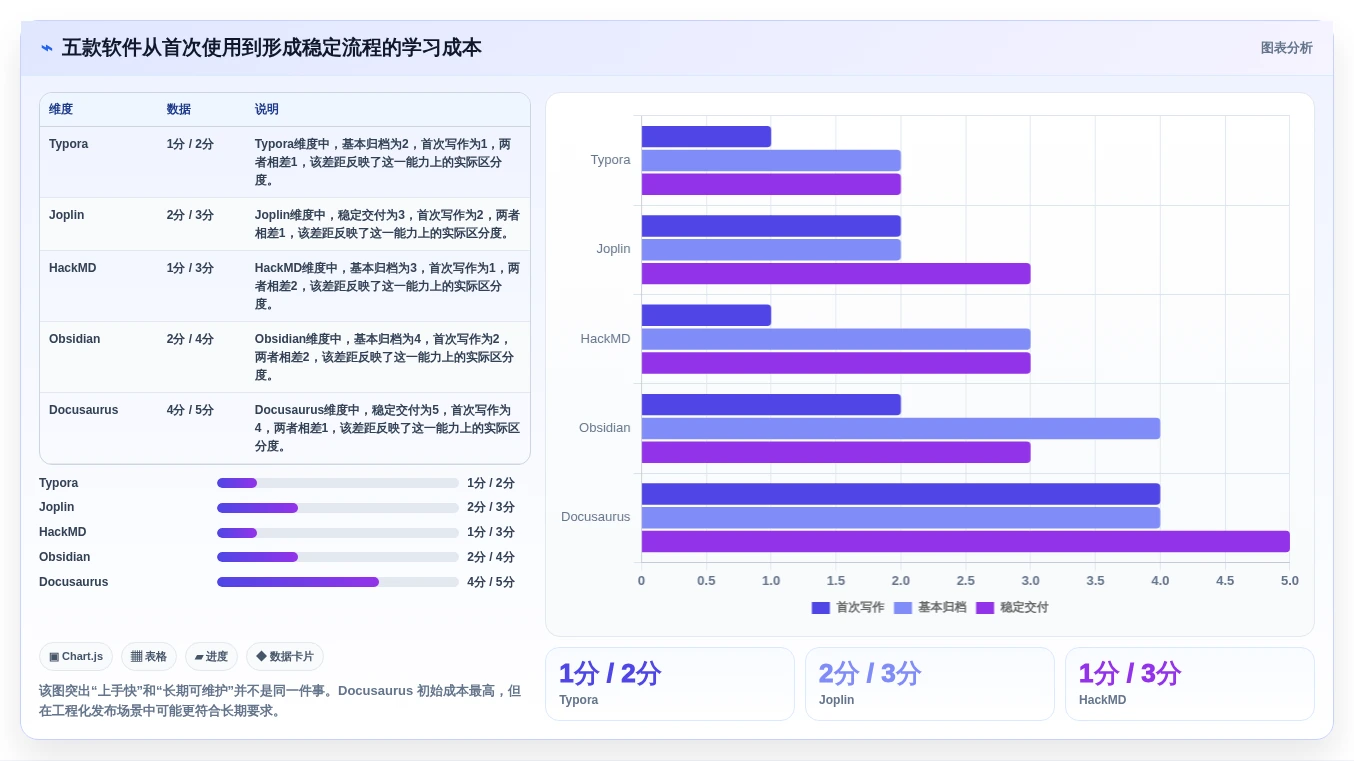Screen dimensions: 1354x761
Task: Click the 5.0 x-axis tick label
Action: tap(1290, 581)
